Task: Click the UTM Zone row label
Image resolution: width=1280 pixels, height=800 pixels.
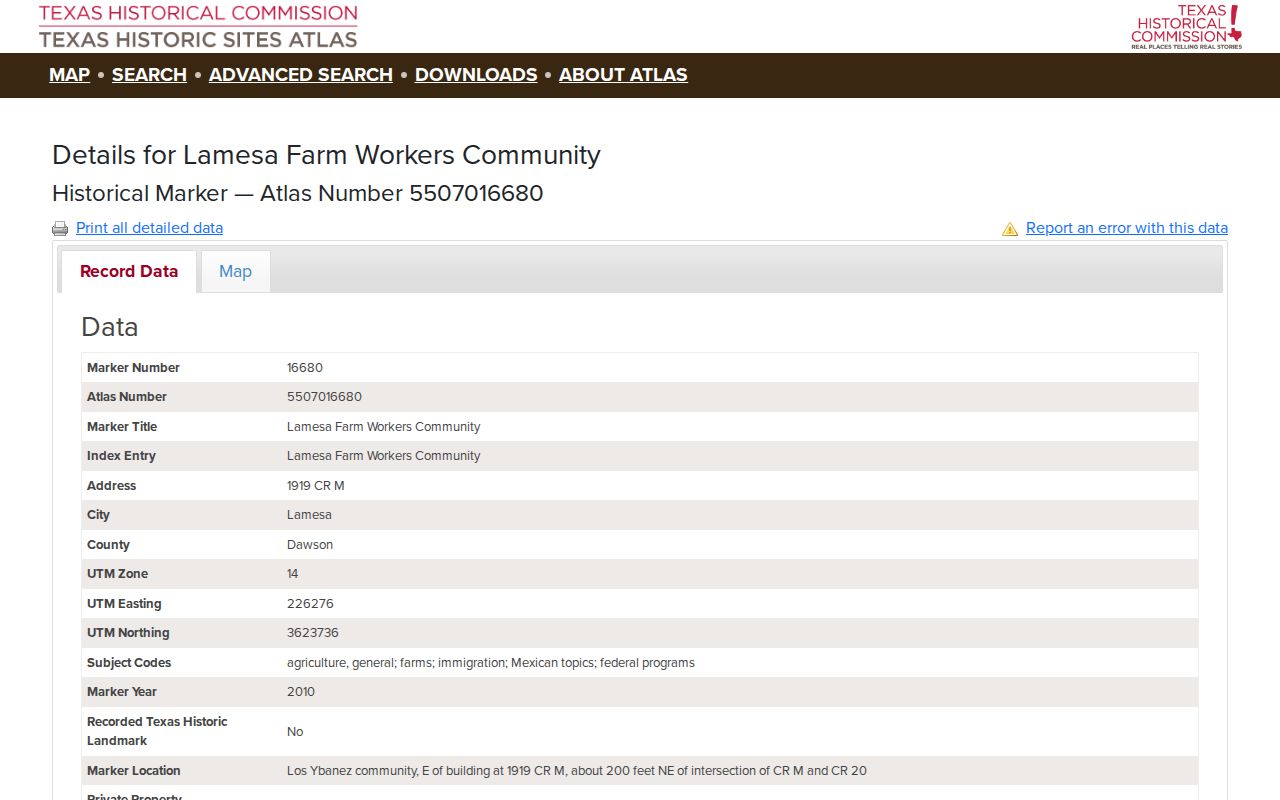Action: point(117,574)
